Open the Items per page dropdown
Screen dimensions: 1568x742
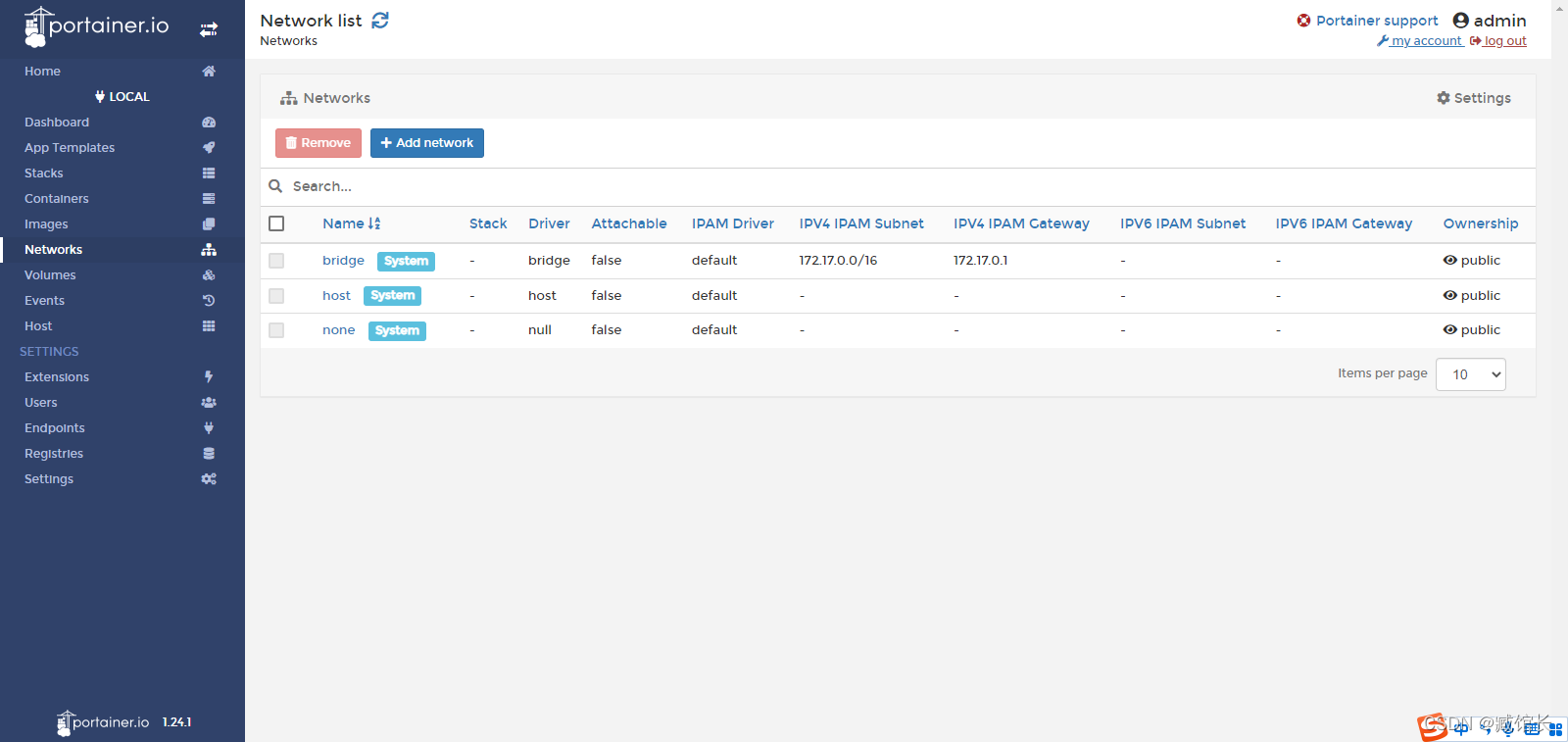click(x=1470, y=374)
